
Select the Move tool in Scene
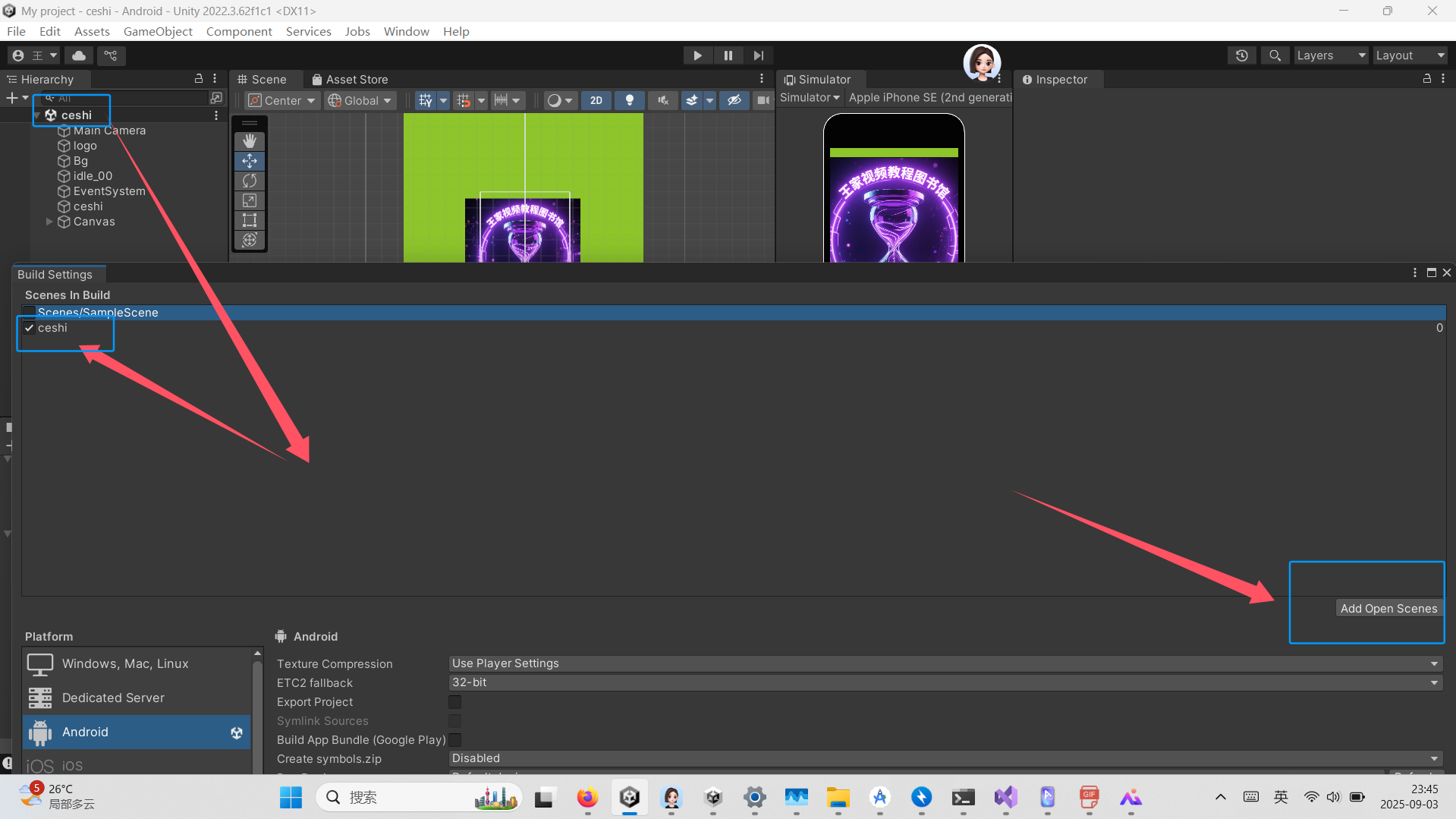[x=249, y=161]
